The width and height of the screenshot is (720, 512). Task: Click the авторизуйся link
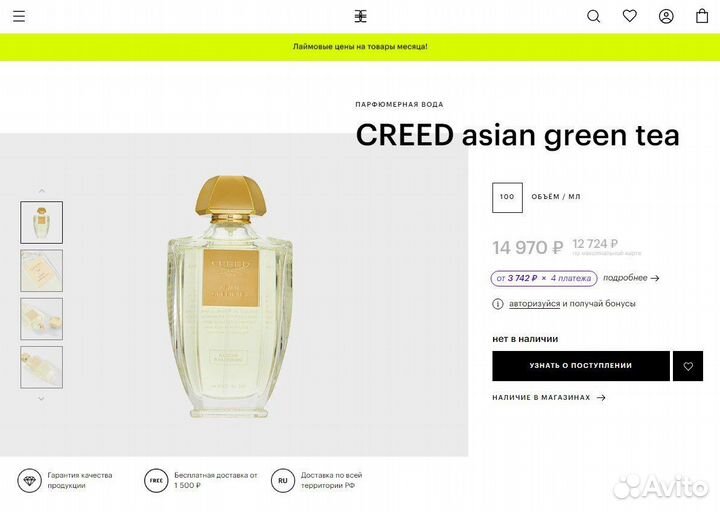coord(534,304)
